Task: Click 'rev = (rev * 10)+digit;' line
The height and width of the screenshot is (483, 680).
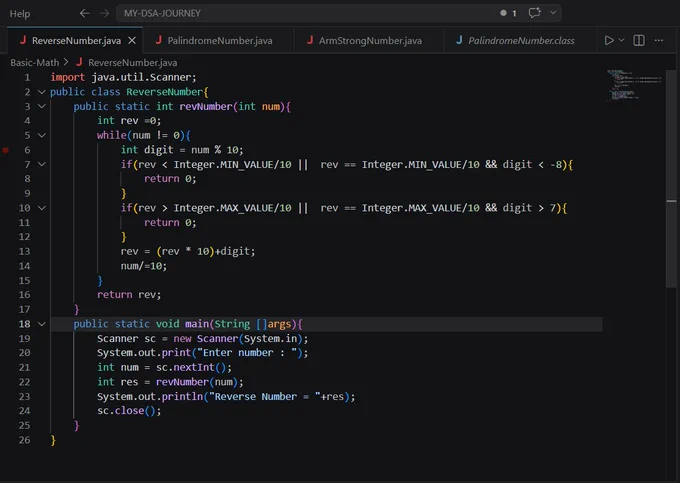Action: pos(188,251)
